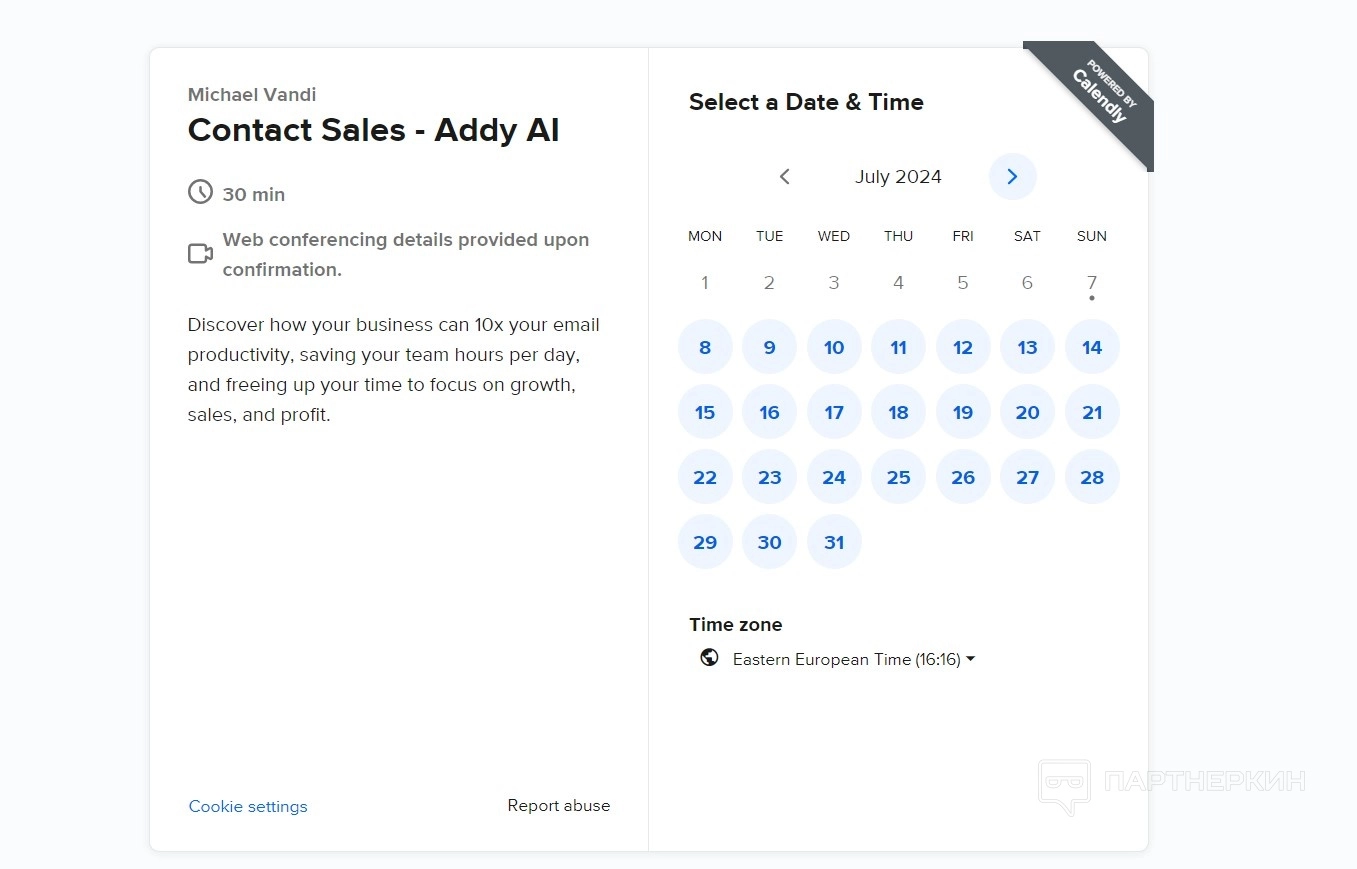
Task: Select July 29 date button
Action: (x=705, y=543)
